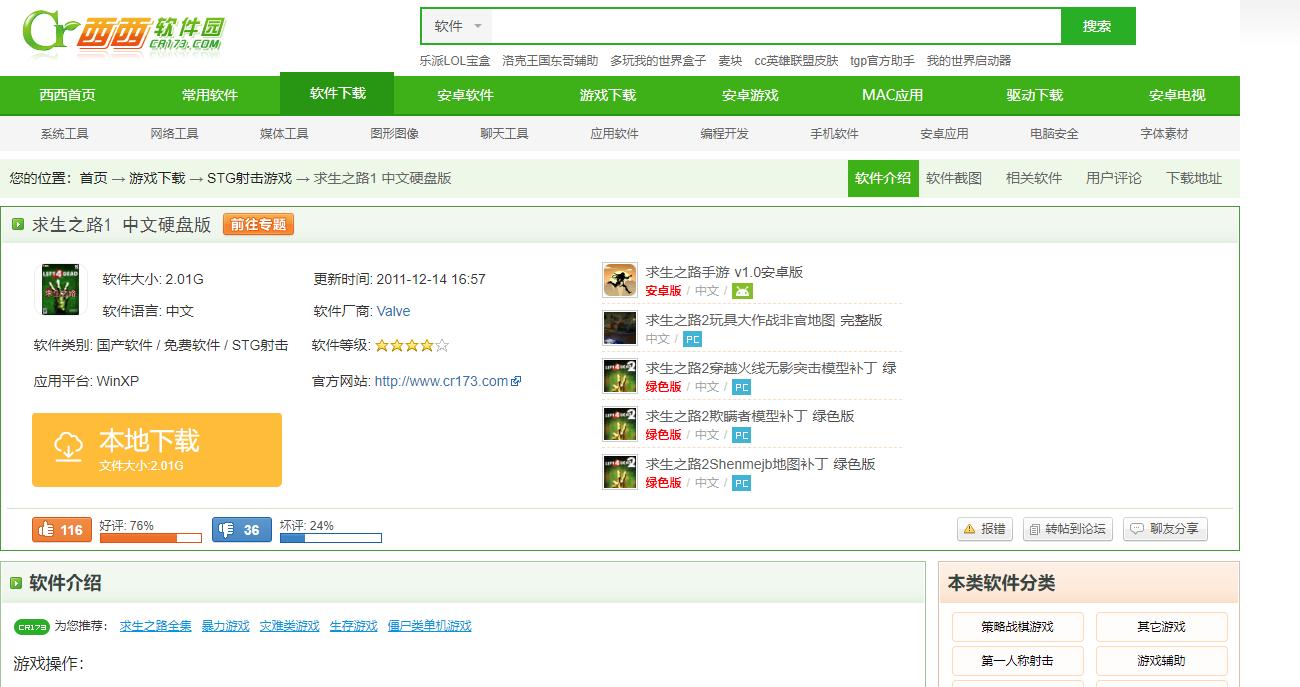Click the cloud download icon in 本地下载
The width and height of the screenshot is (1300, 687).
(67, 447)
